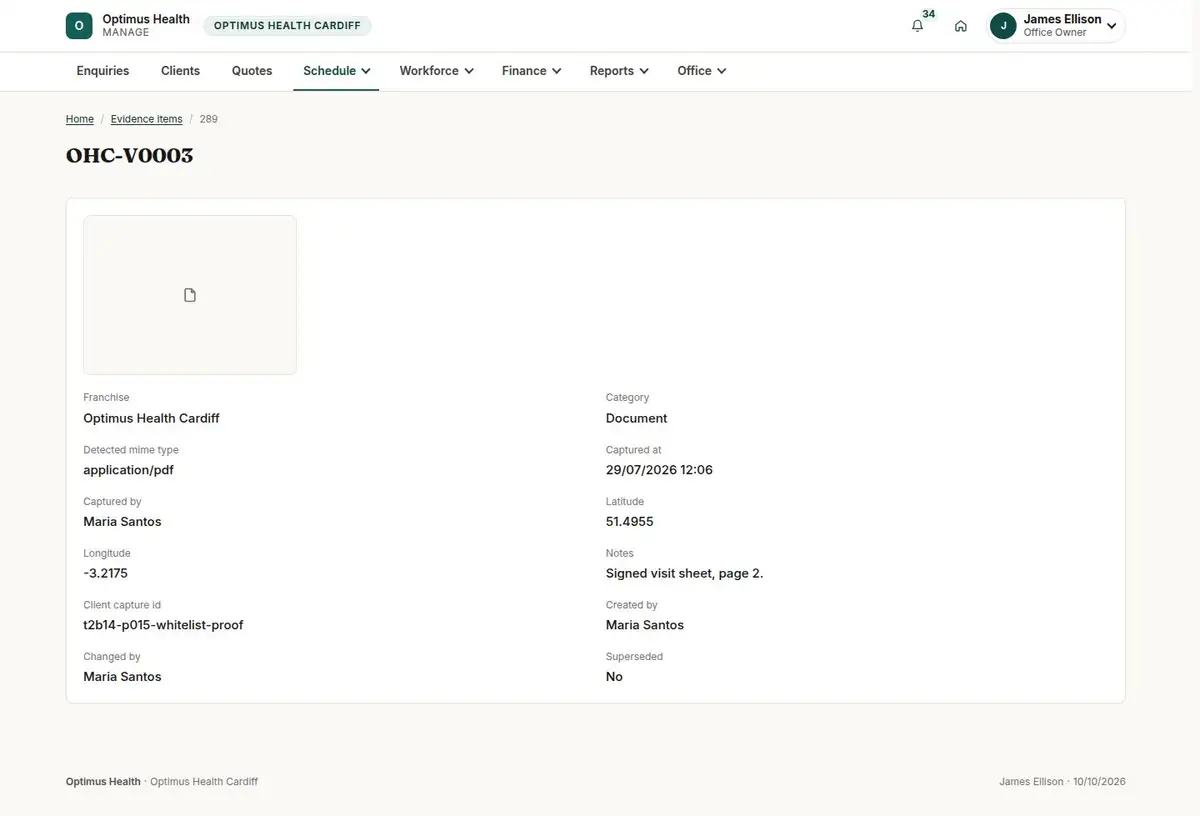Open the Evidence Items breadcrumb link
1200x816 pixels.
[146, 119]
